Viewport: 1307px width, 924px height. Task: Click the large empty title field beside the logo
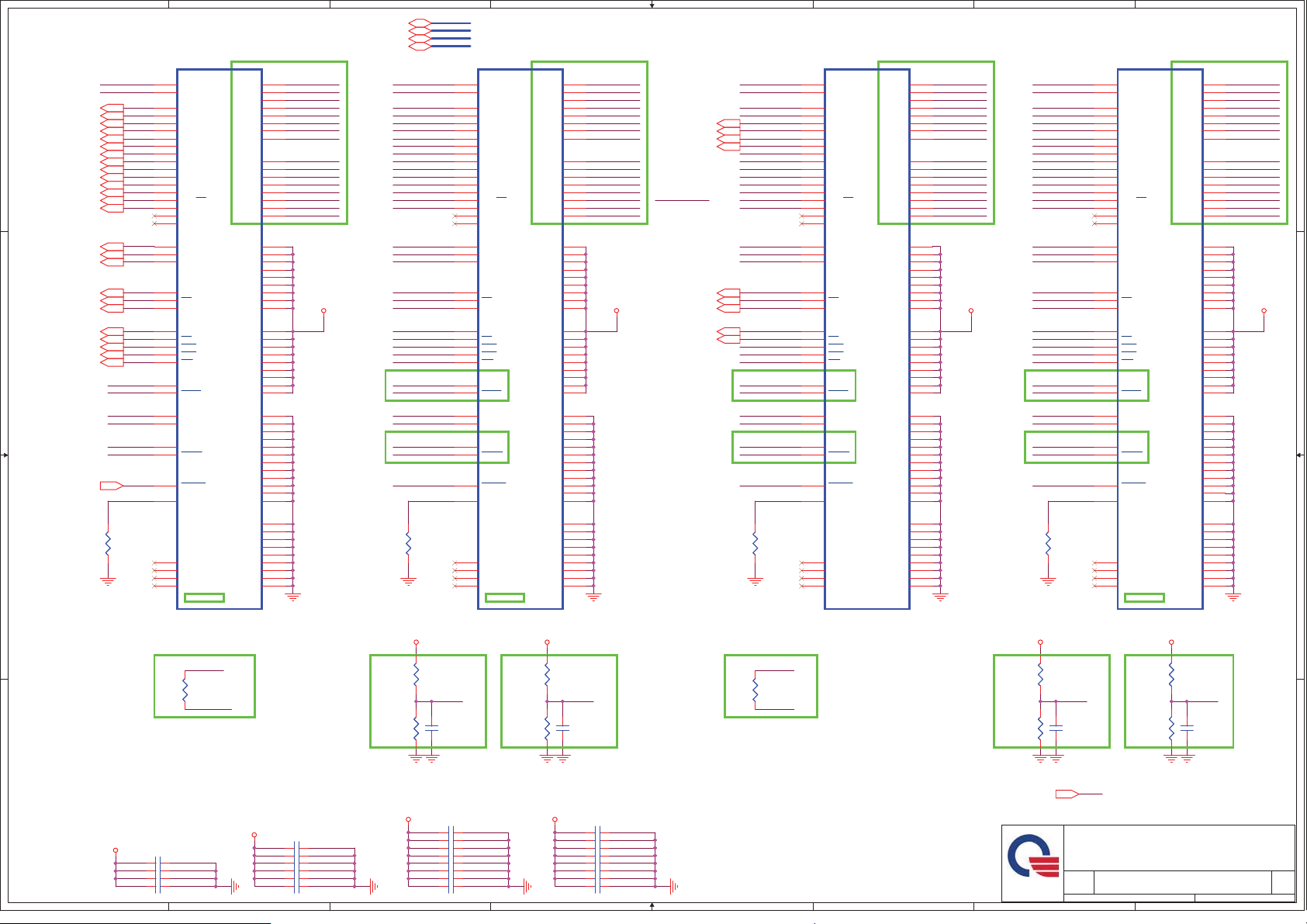click(1178, 847)
